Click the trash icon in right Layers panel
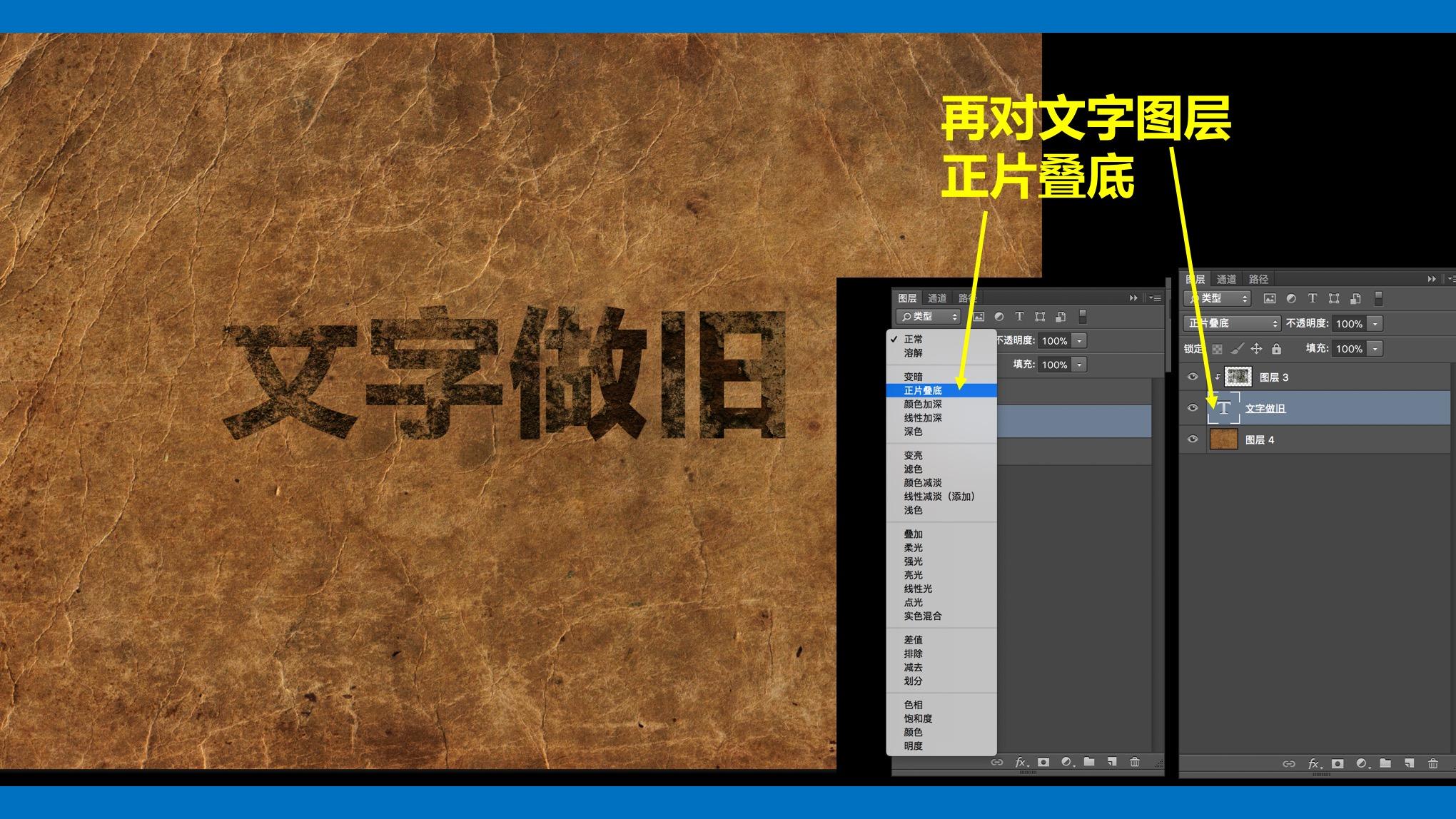Image resolution: width=1456 pixels, height=819 pixels. (x=1432, y=763)
